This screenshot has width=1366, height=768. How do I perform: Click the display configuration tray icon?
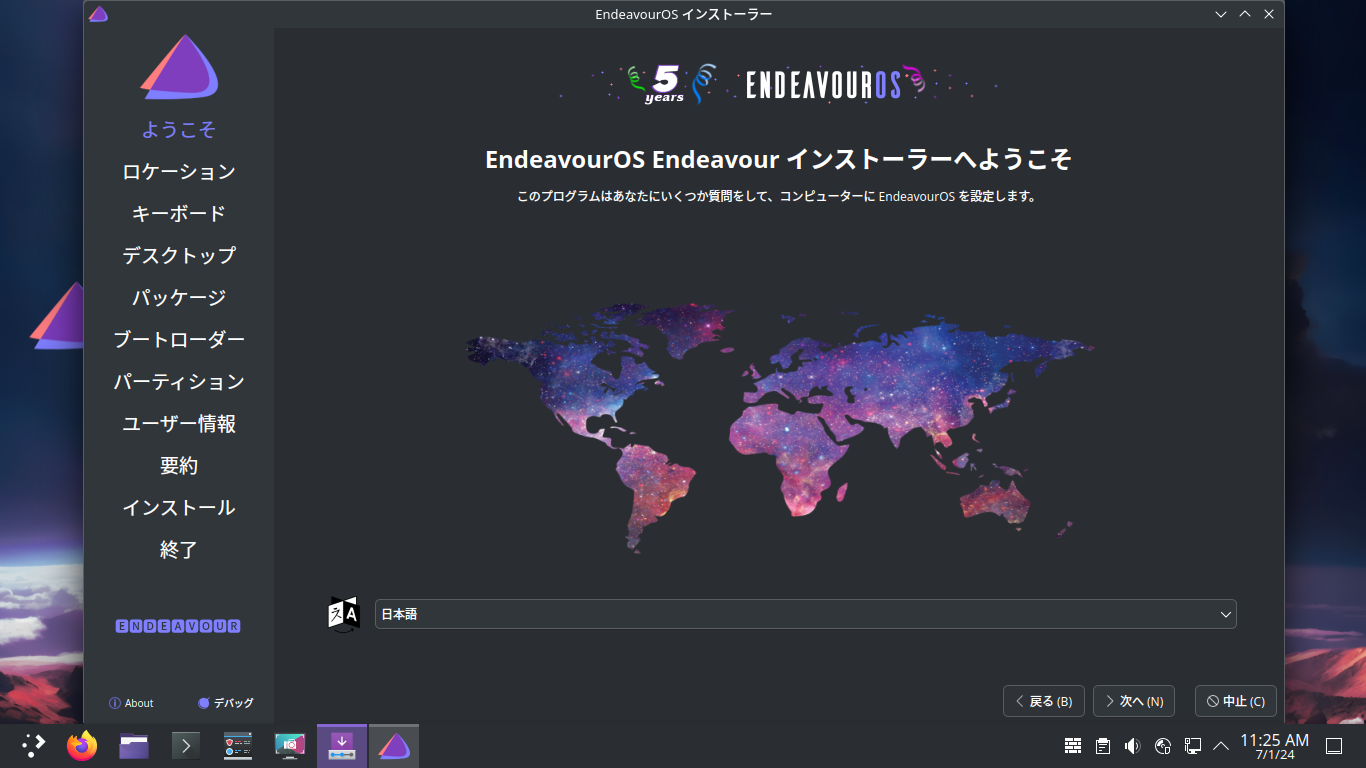(x=1193, y=745)
